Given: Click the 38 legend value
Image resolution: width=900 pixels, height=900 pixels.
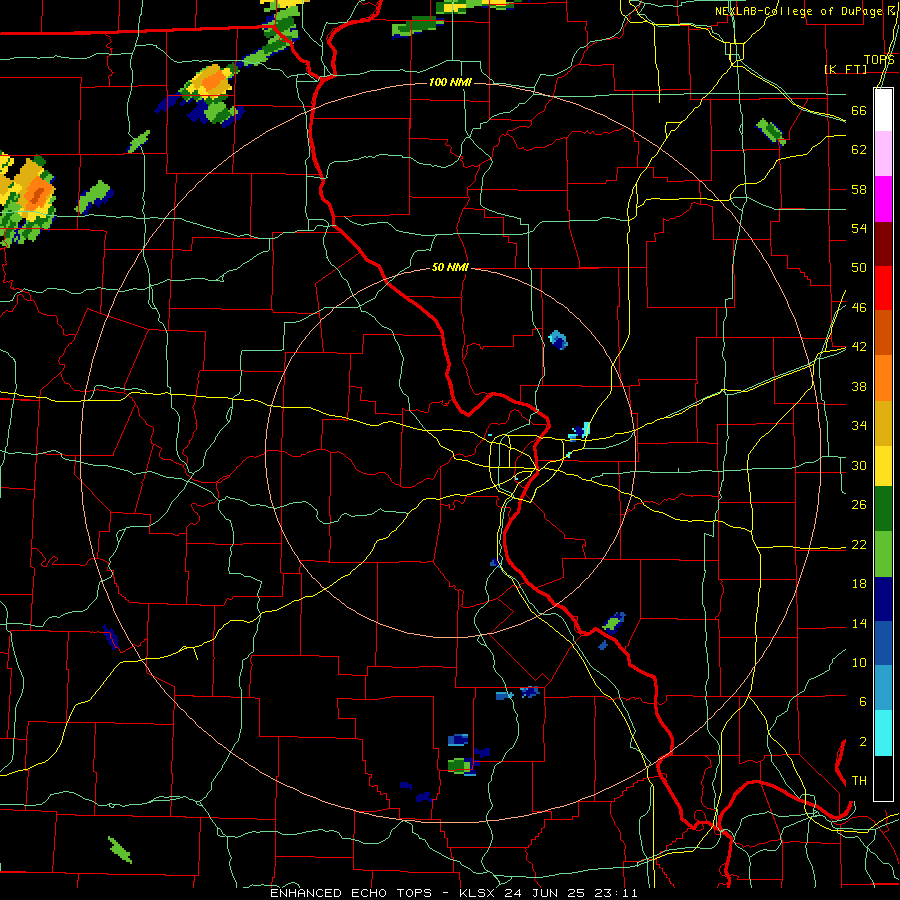Looking at the screenshot, I should coord(859,387).
